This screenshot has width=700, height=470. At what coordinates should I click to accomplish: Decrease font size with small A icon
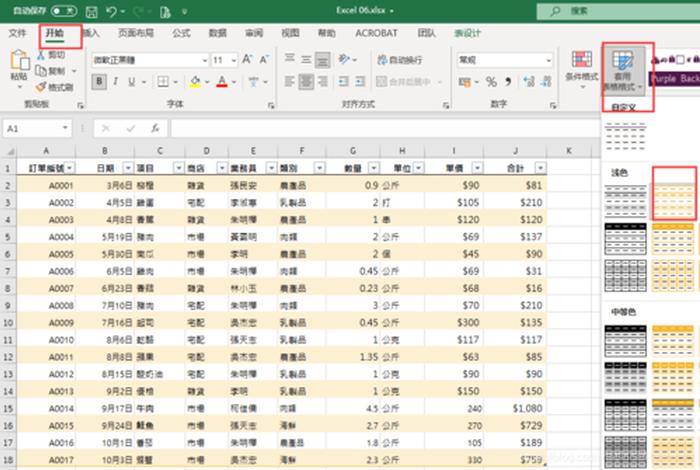264,59
